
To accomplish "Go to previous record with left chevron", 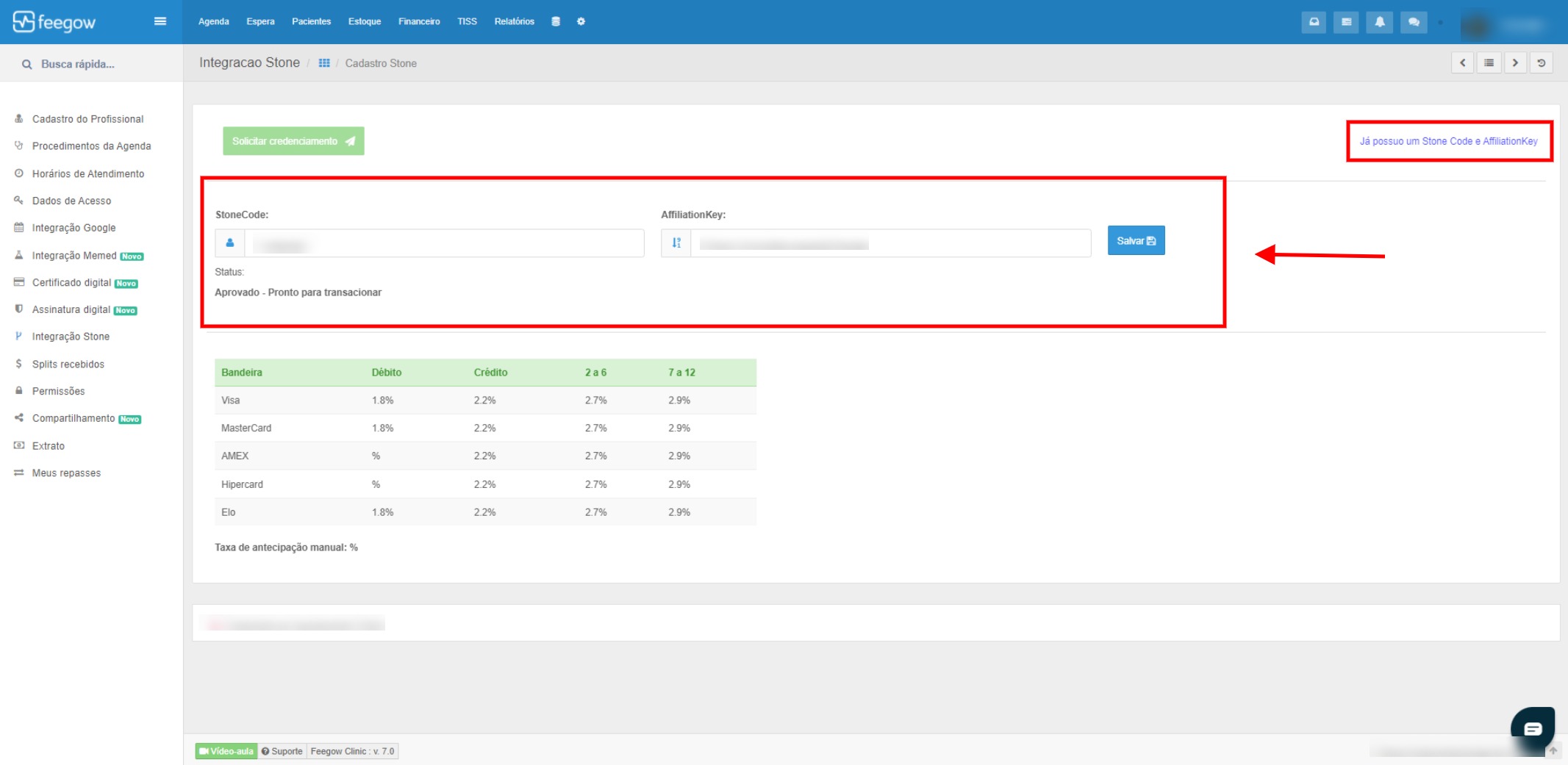I will pyautogui.click(x=1462, y=62).
